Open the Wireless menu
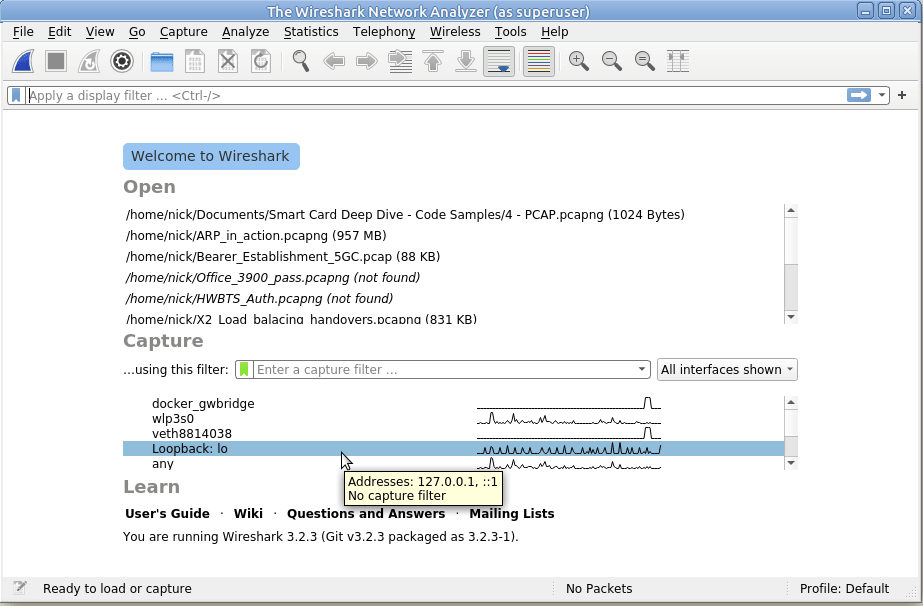Image resolution: width=923 pixels, height=606 pixels. click(x=455, y=32)
